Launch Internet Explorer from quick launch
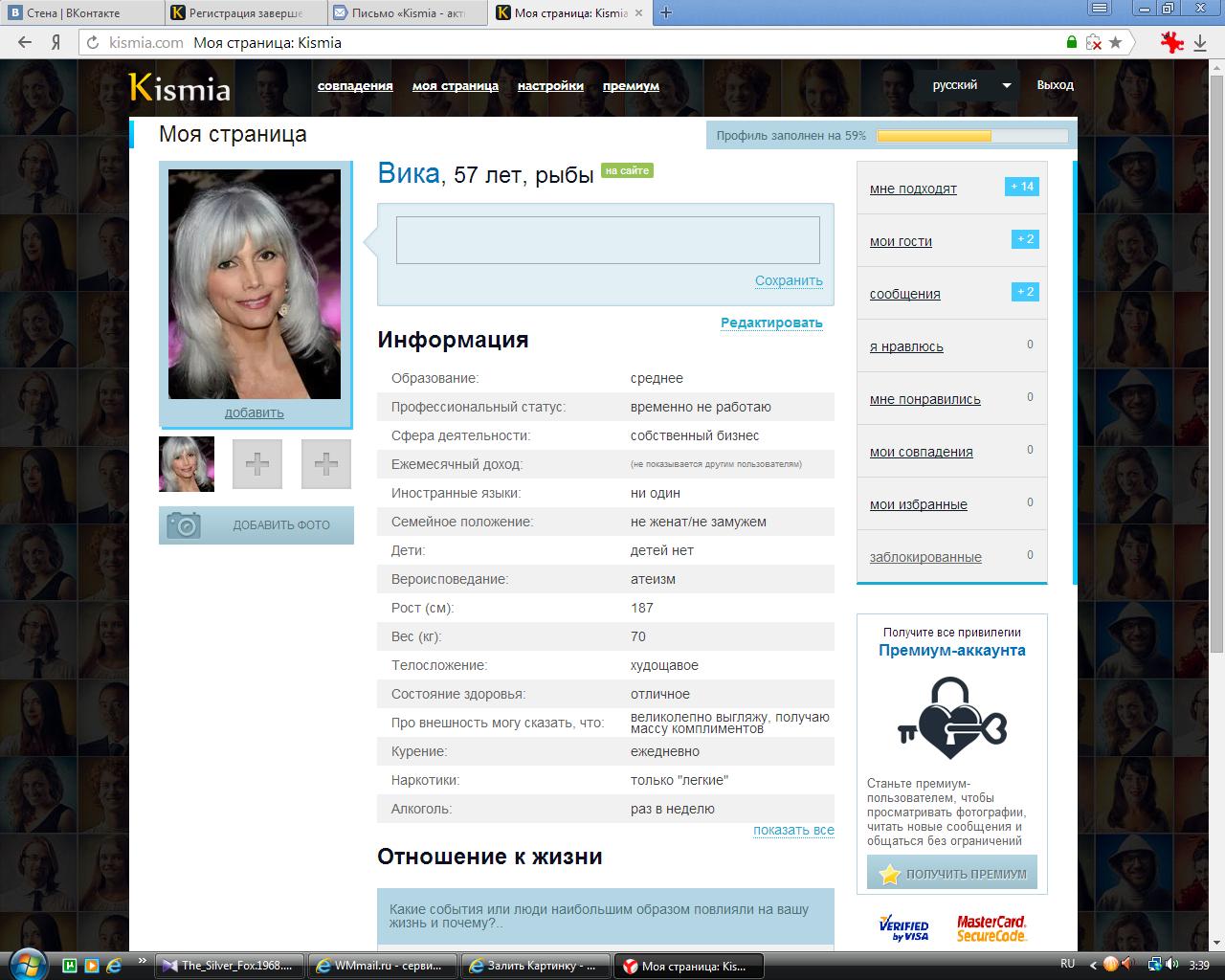Image resolution: width=1225 pixels, height=980 pixels. tap(114, 965)
